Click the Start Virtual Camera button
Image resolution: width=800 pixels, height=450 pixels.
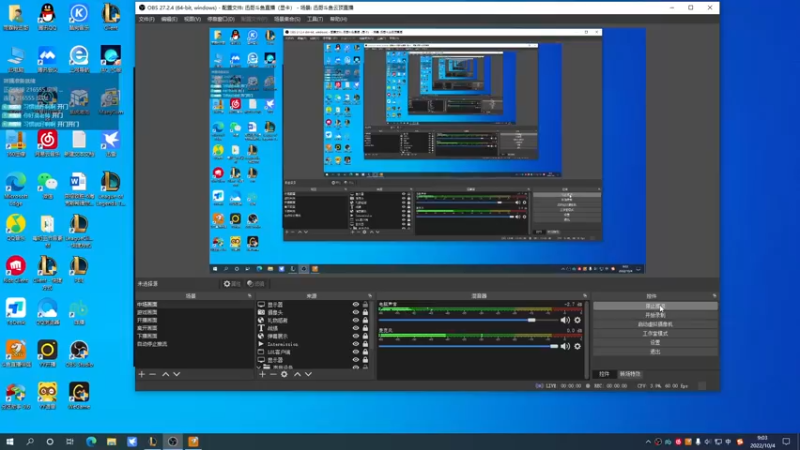655,324
